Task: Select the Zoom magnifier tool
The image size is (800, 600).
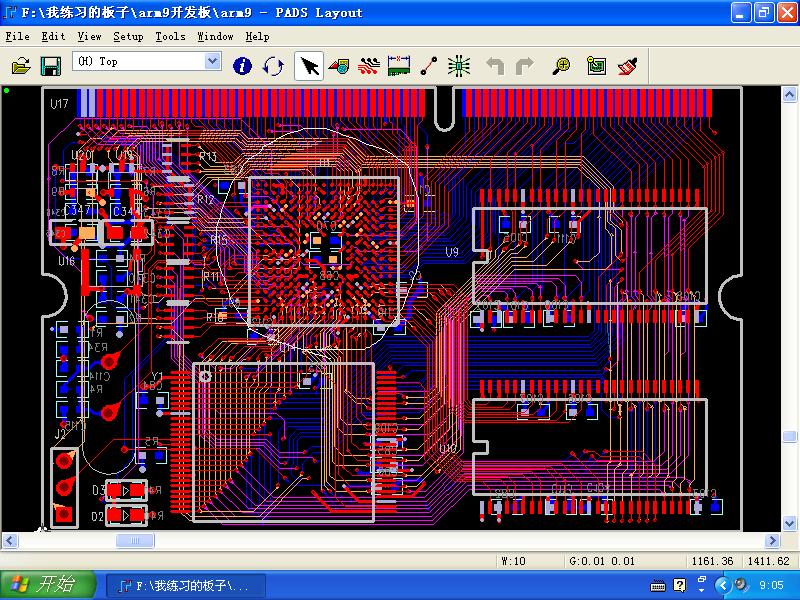Action: click(x=562, y=66)
